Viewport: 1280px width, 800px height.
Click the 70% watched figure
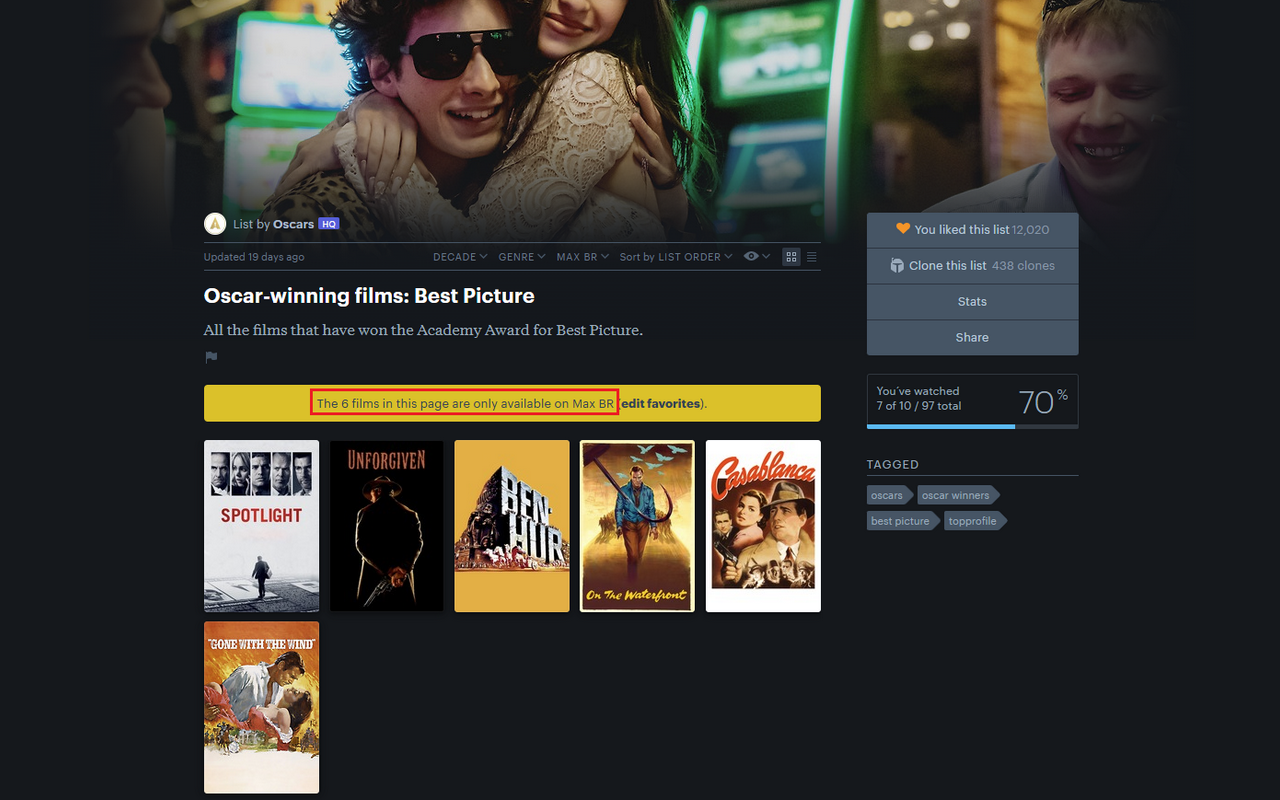click(1043, 401)
